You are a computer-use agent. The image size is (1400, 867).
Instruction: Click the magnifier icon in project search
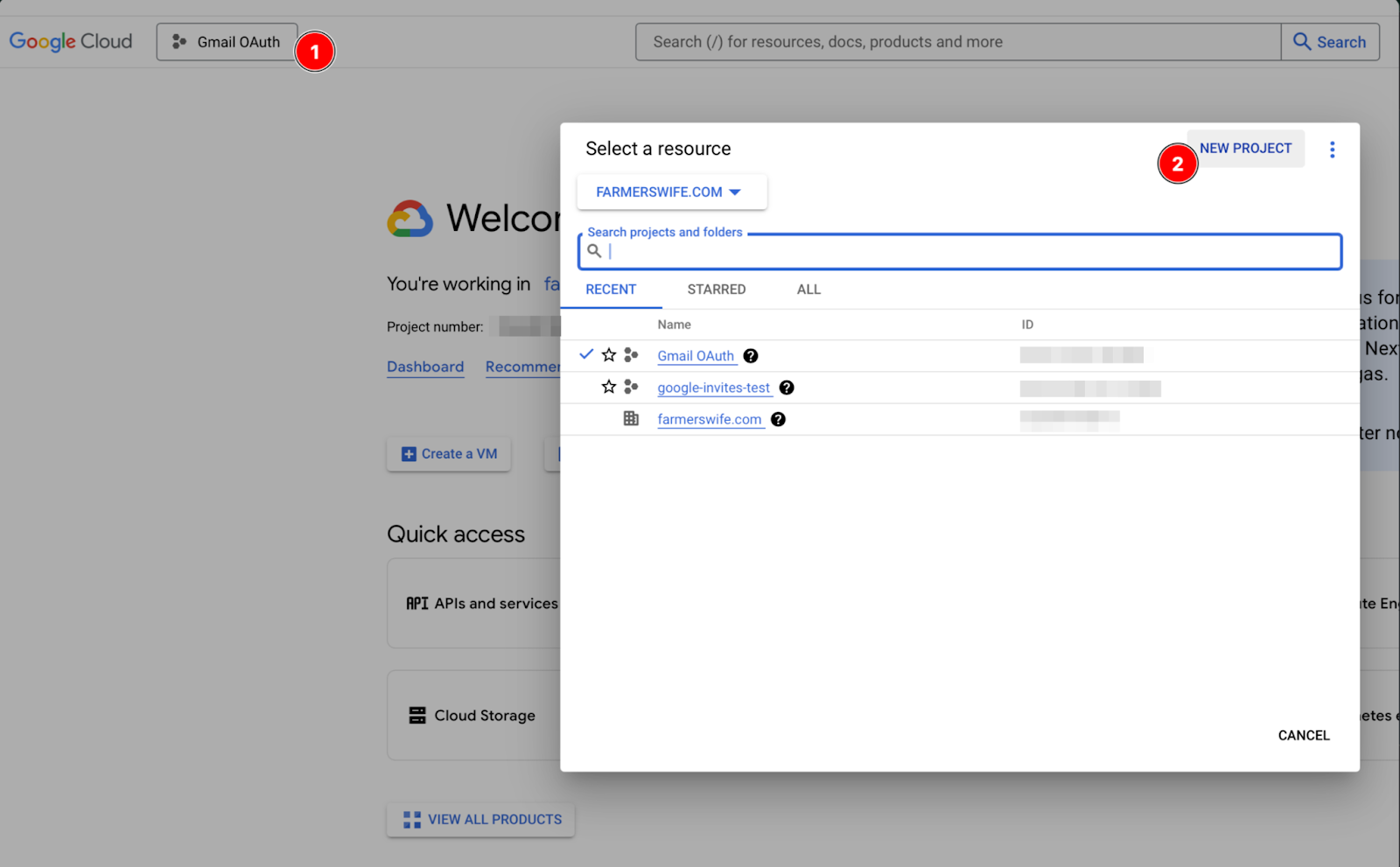coord(594,251)
